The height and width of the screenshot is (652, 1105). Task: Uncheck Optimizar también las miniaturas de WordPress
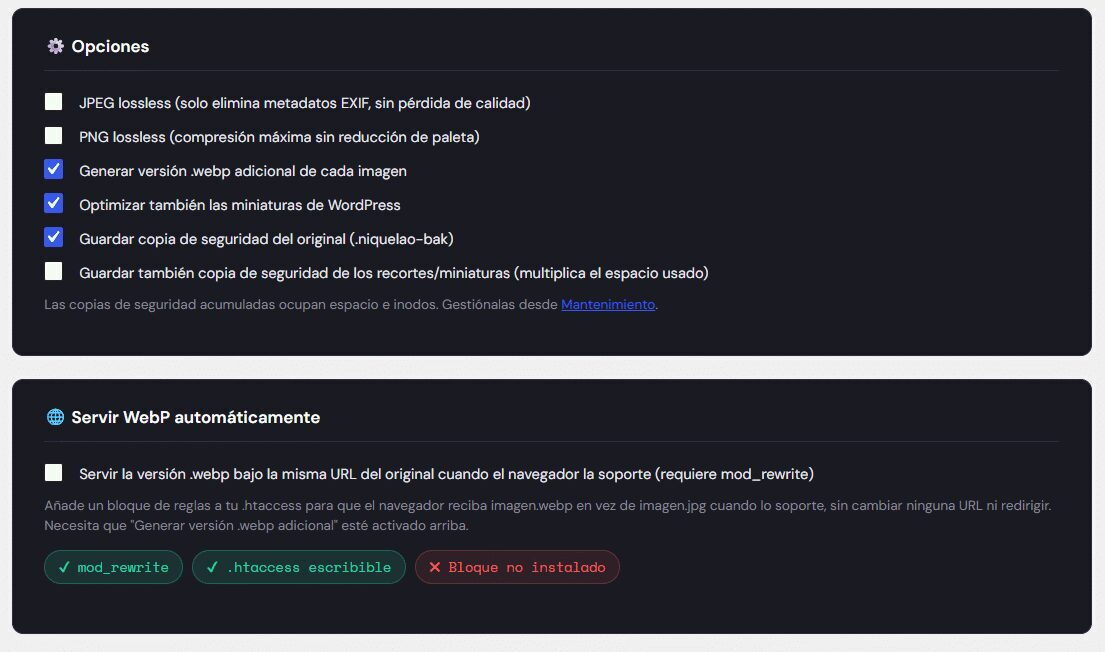tap(54, 203)
